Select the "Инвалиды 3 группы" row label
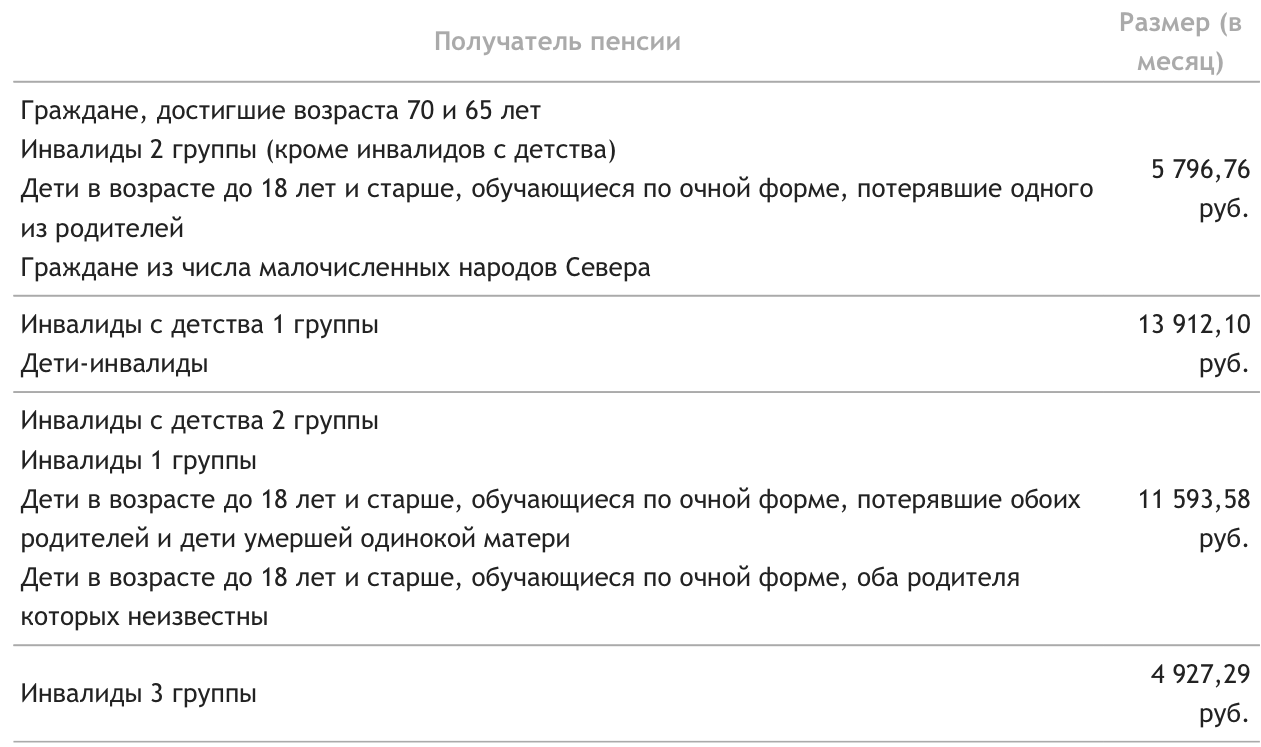This screenshot has width=1261, height=747. (x=138, y=693)
